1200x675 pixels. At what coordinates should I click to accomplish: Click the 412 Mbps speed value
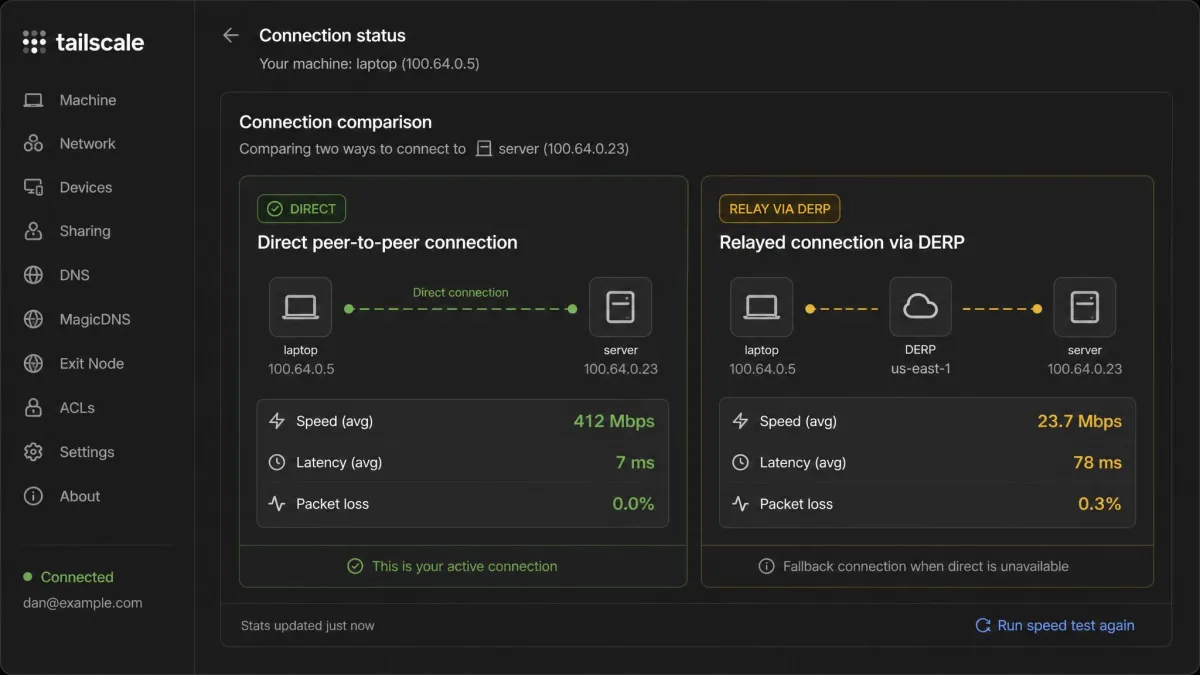[x=614, y=421]
